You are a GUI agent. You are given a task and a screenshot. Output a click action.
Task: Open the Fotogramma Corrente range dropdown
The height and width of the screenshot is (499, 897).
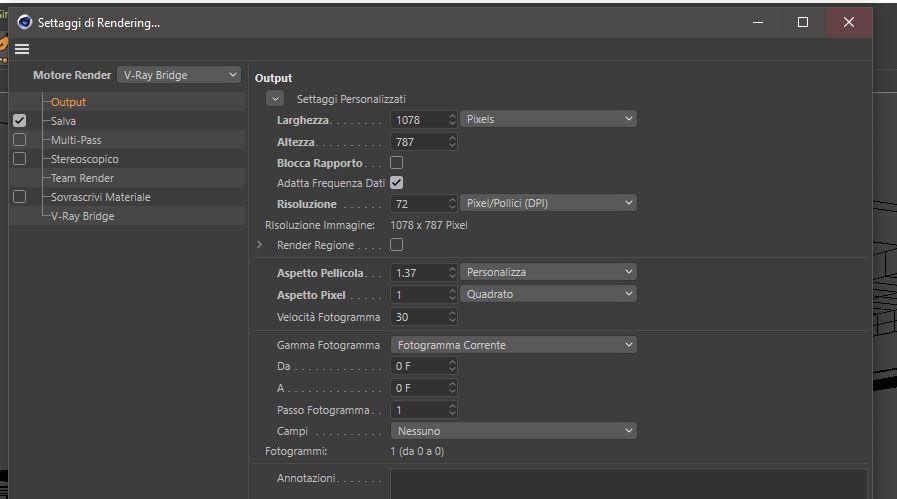click(x=514, y=345)
